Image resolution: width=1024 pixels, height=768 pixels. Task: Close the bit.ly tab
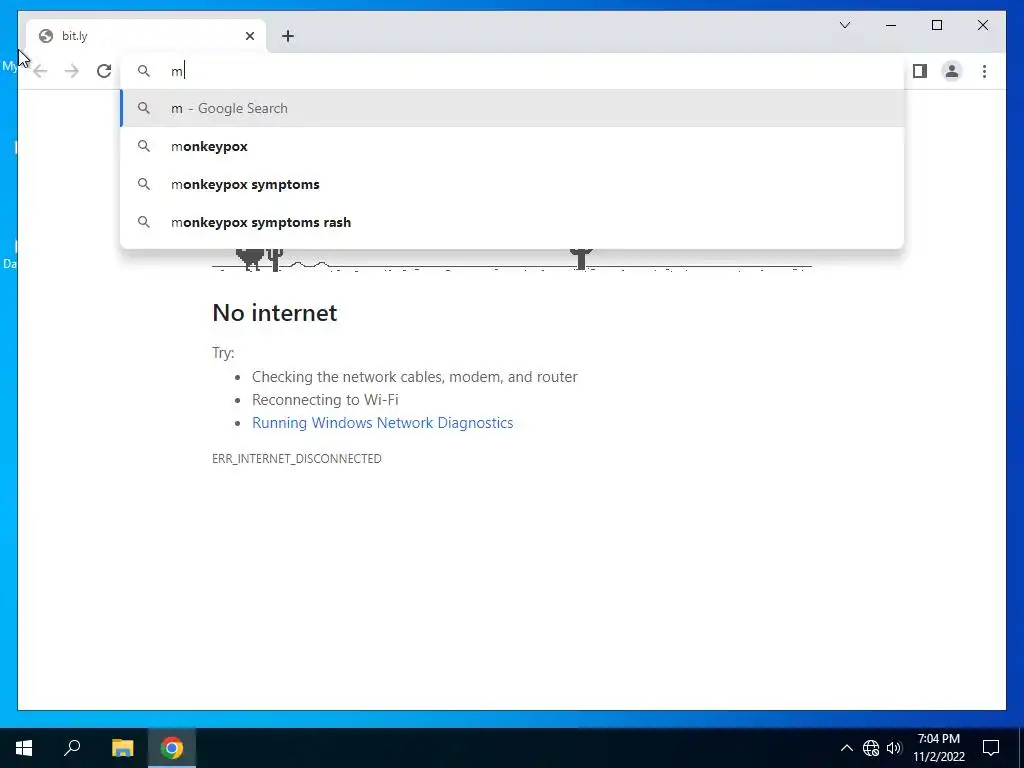tap(249, 36)
